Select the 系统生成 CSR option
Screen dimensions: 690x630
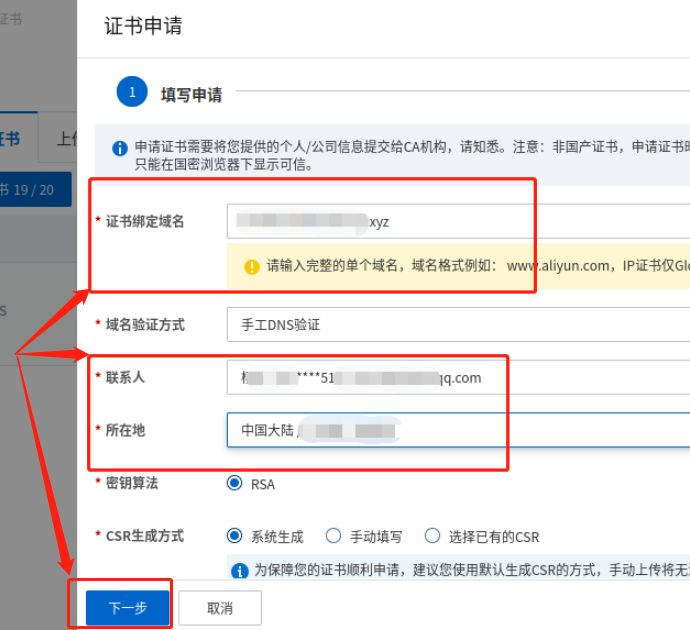(235, 537)
